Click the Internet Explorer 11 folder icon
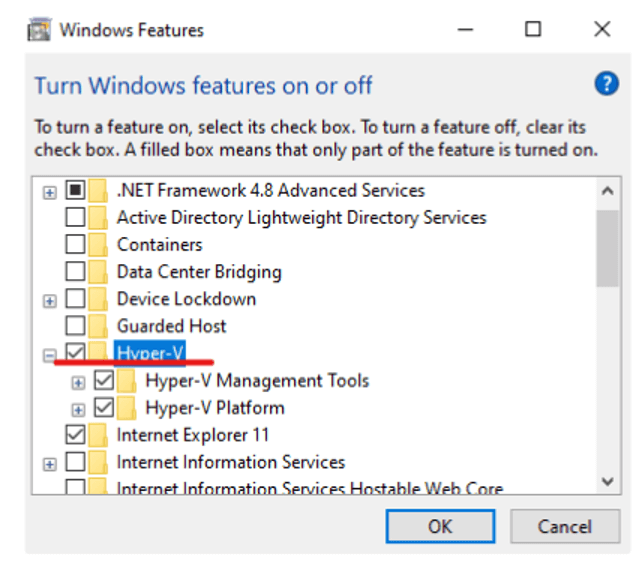The height and width of the screenshot is (566, 638). click(98, 435)
